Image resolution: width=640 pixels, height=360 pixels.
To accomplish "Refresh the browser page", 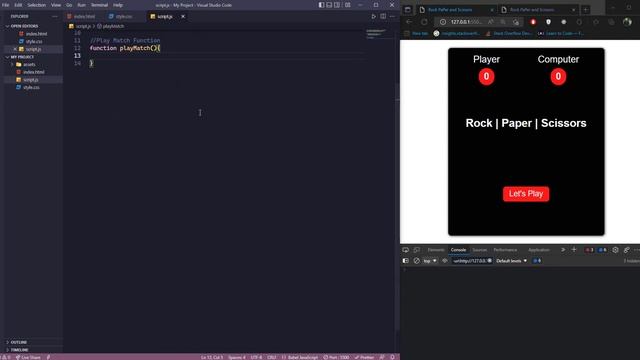I will (x=424, y=22).
